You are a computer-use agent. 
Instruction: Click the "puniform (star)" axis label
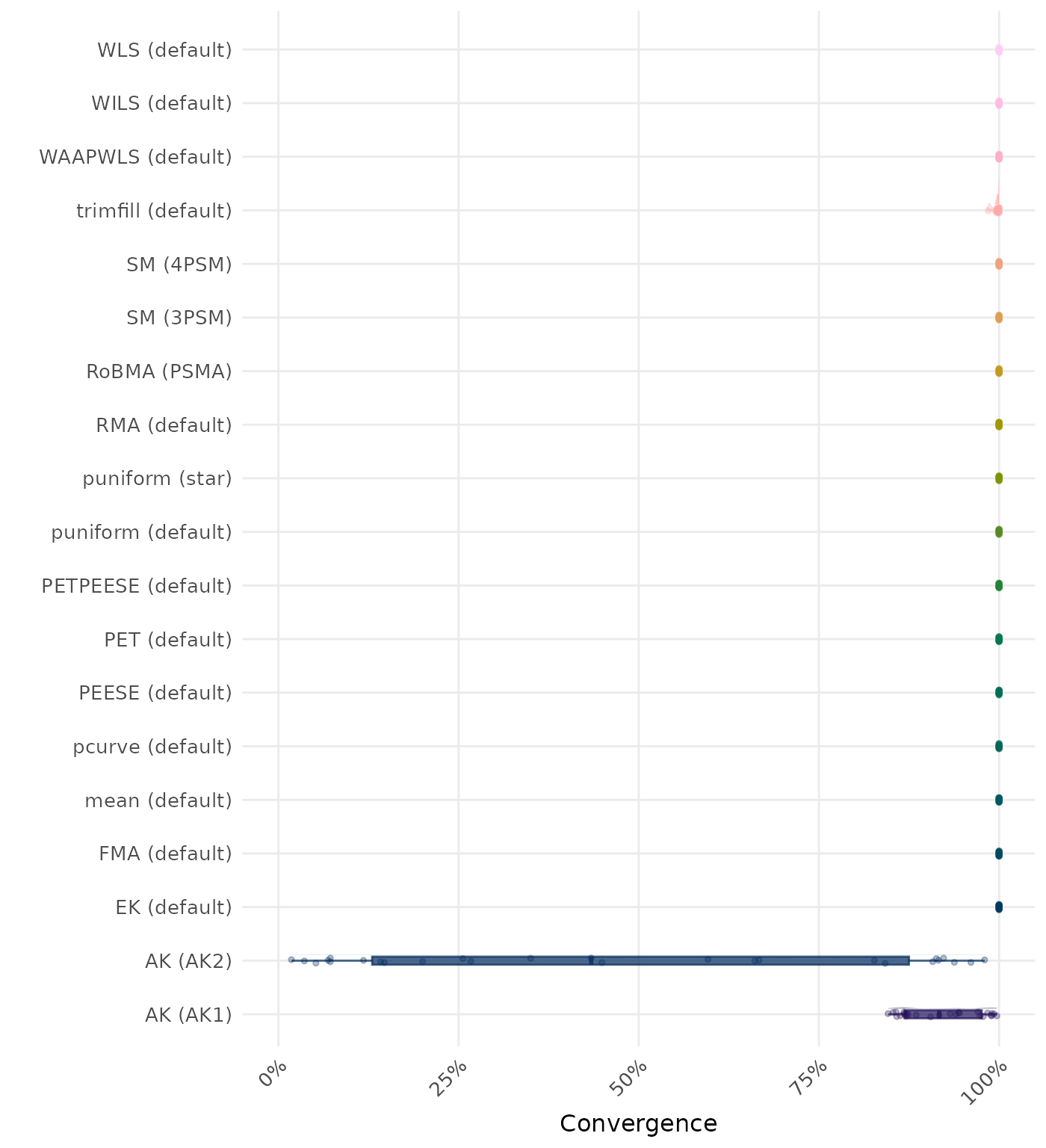tap(157, 478)
